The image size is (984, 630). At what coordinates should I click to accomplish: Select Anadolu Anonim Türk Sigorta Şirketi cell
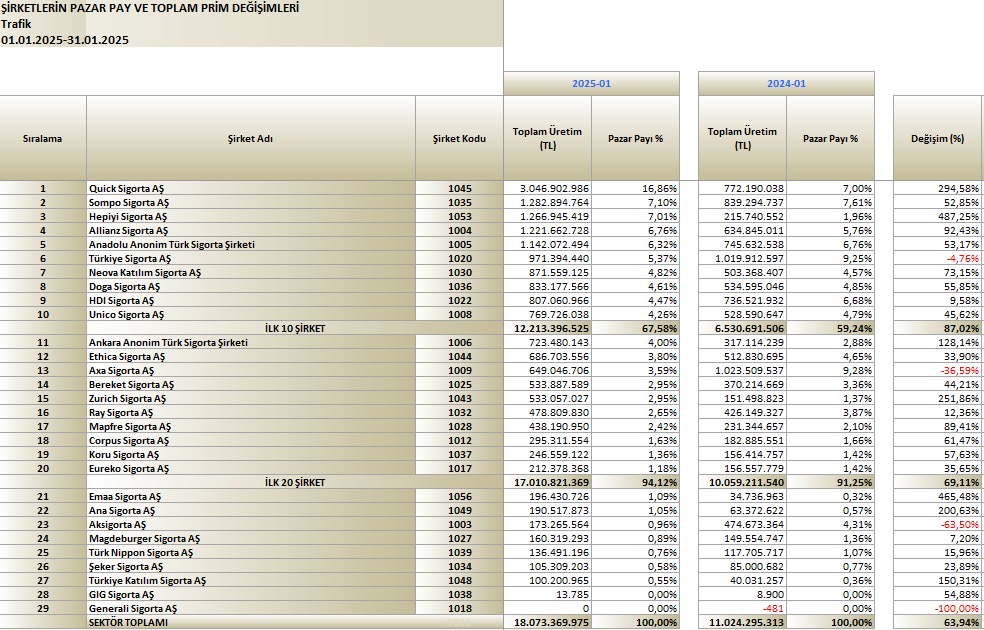[x=251, y=244]
